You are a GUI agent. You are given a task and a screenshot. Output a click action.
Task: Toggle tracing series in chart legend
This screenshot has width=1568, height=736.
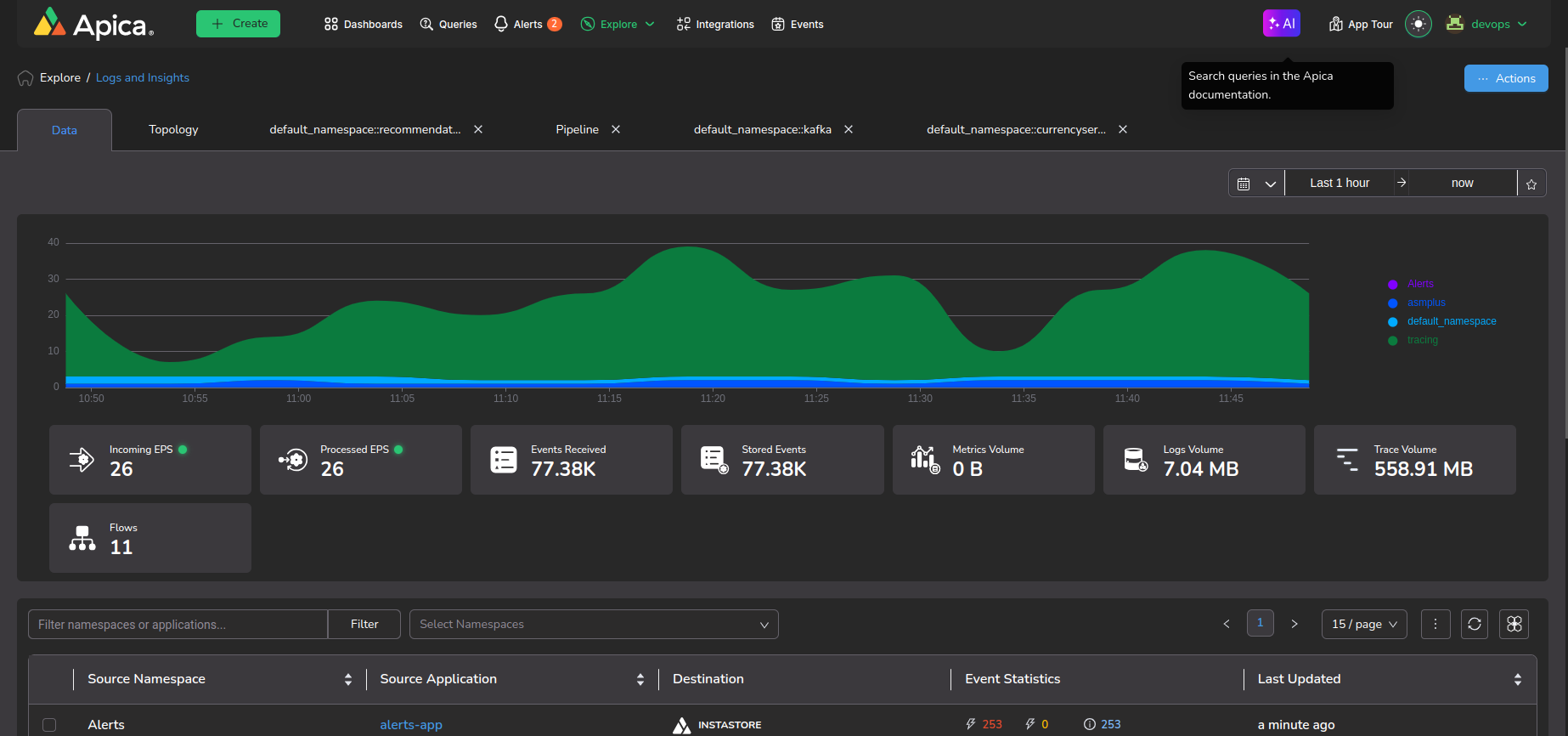[1422, 340]
